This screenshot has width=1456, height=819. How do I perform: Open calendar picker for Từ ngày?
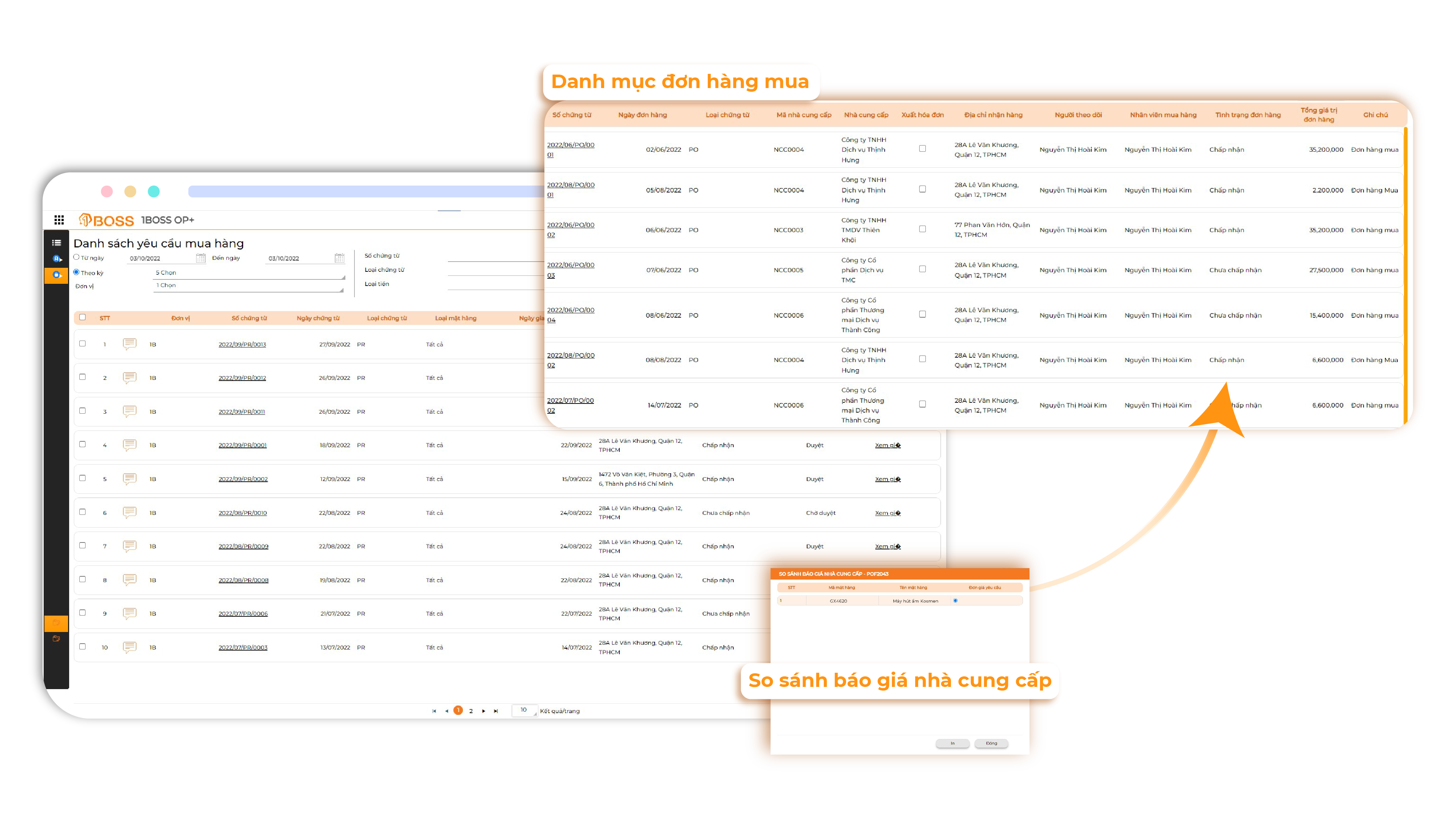pyautogui.click(x=201, y=258)
